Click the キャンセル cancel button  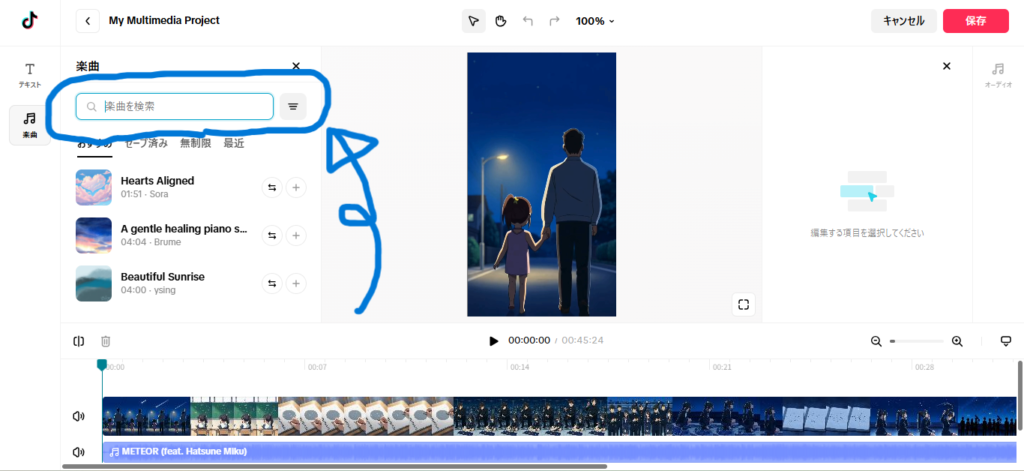pyautogui.click(x=904, y=21)
